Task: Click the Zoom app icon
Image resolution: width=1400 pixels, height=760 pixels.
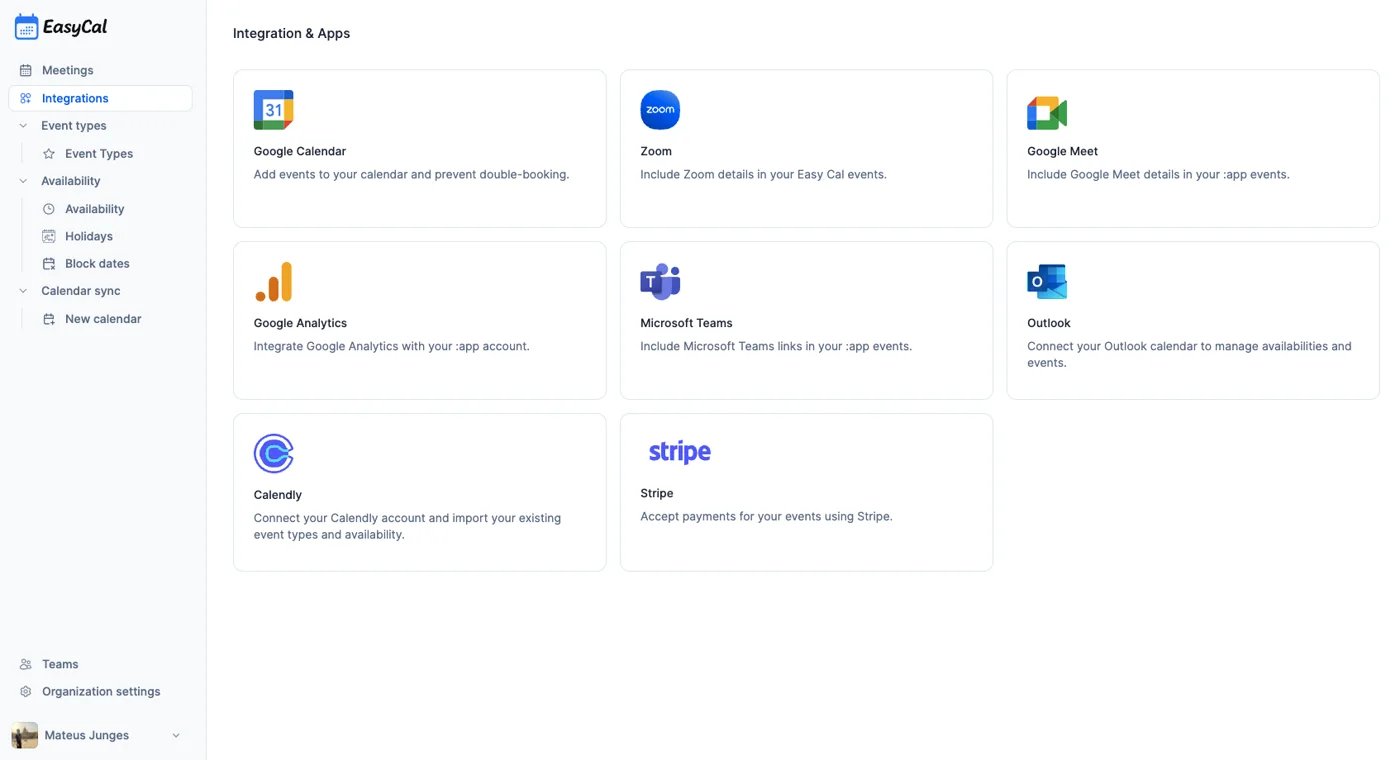Action: tap(660, 110)
